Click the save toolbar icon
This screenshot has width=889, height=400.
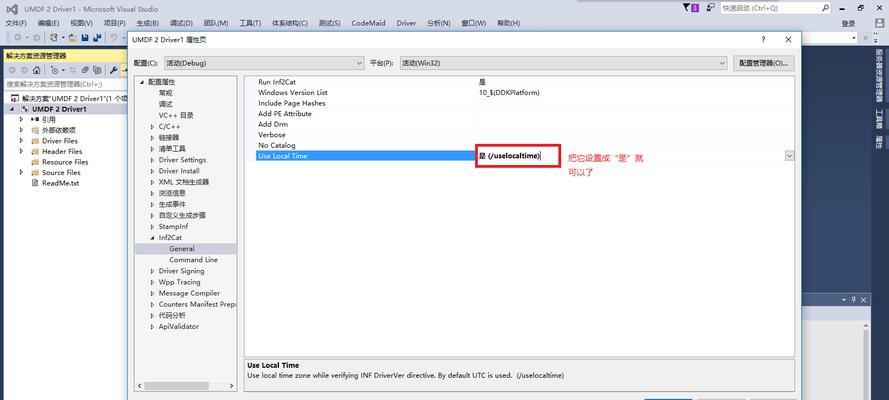click(x=85, y=37)
